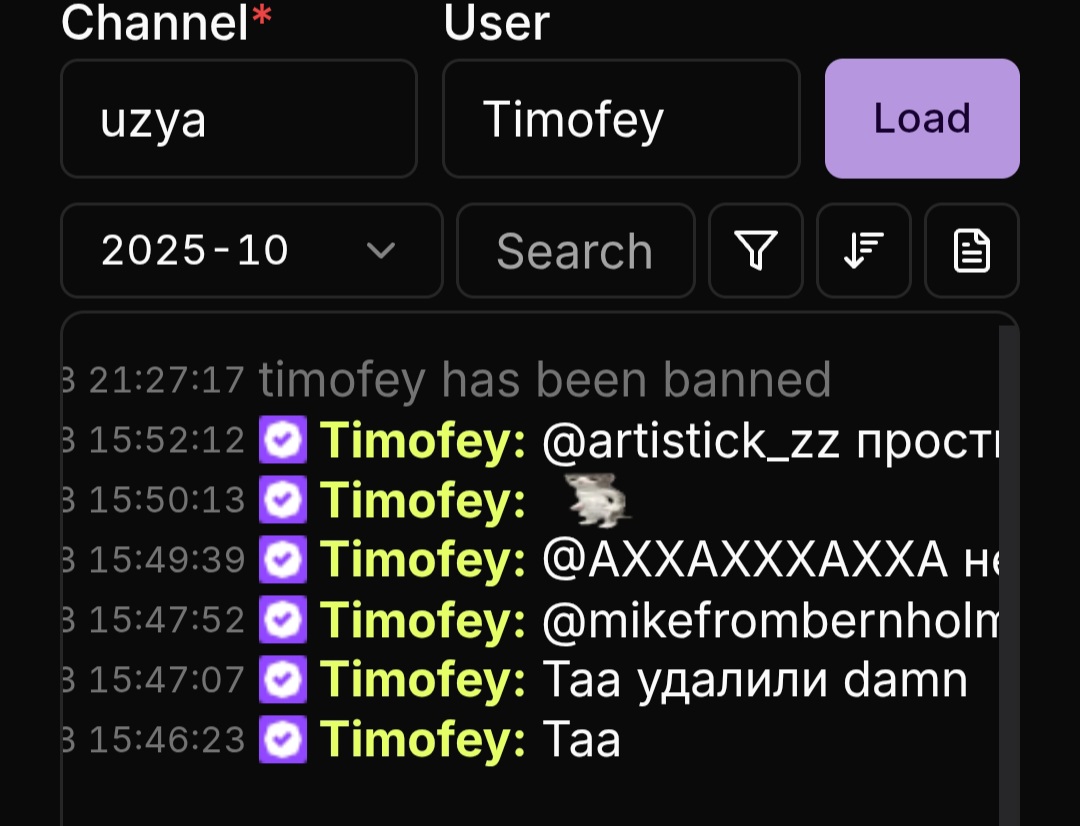Click verified badge on the 15:52:12 message
Viewport: 1080px width, 826px height.
coord(283,441)
